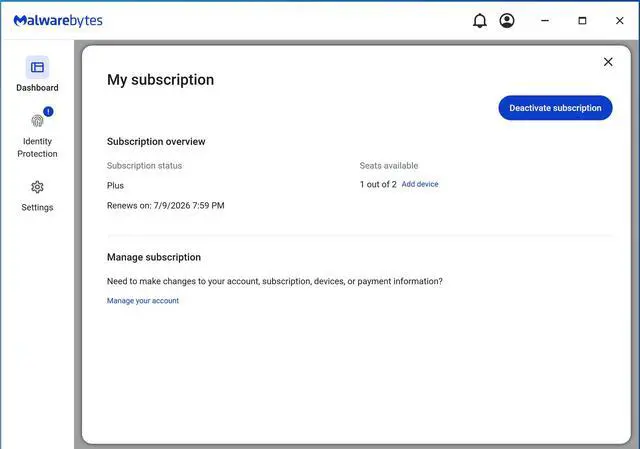Select the Subscription overview heading
Viewport: 640px width, 449px height.
[x=156, y=142]
